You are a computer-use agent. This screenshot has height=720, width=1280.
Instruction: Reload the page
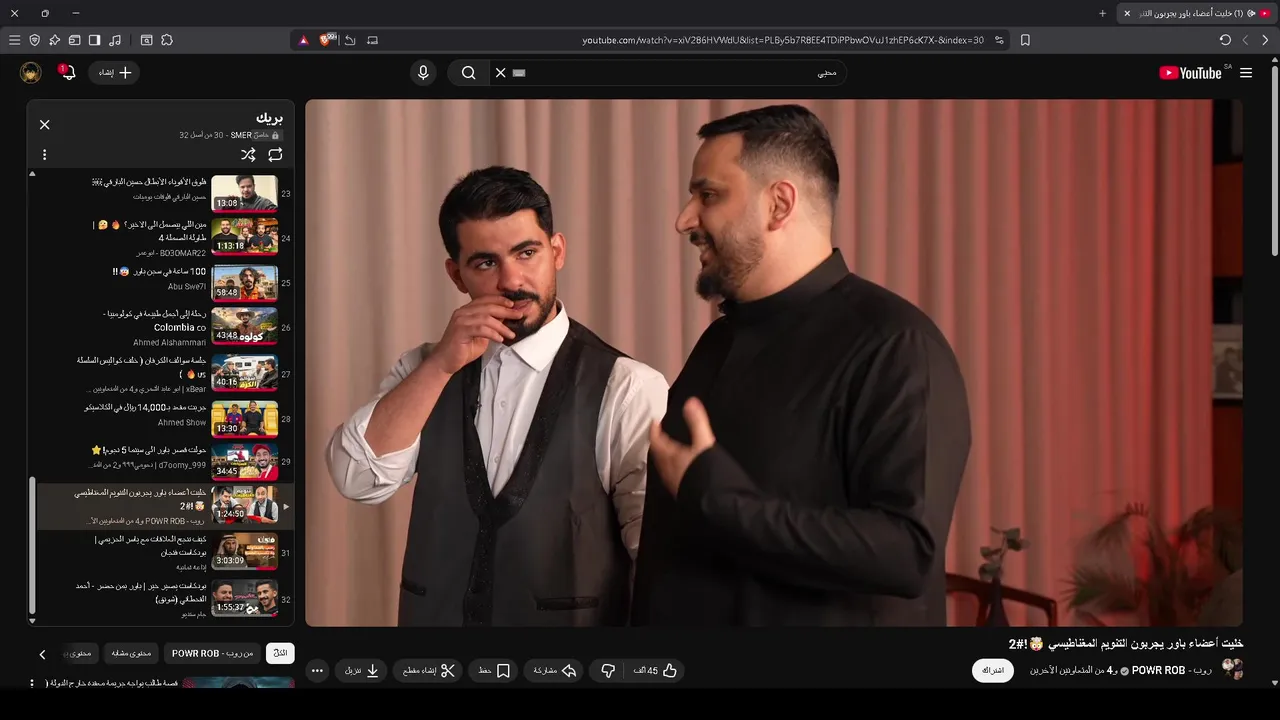pos(1225,40)
